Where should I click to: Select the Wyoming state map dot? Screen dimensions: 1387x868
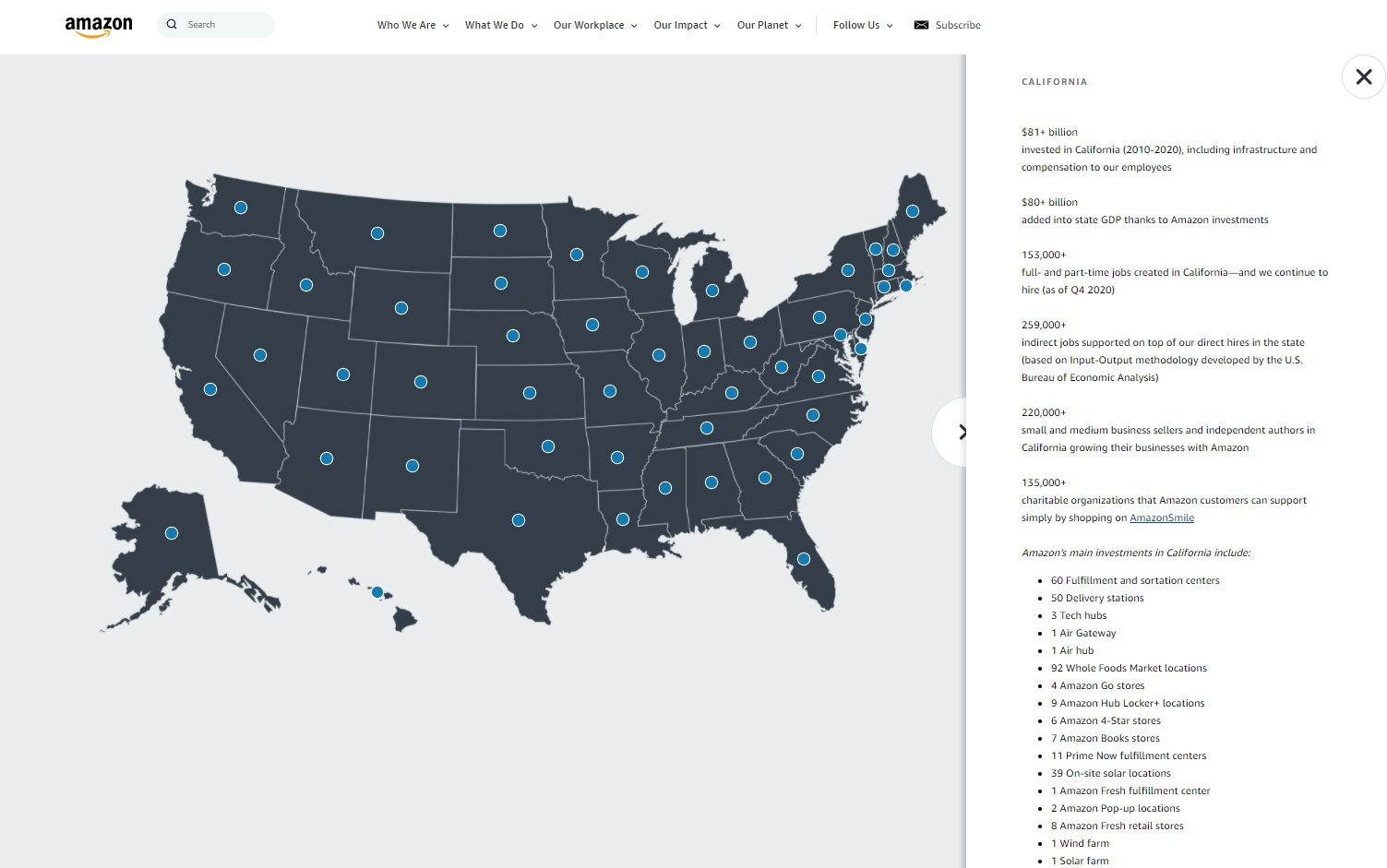[401, 308]
